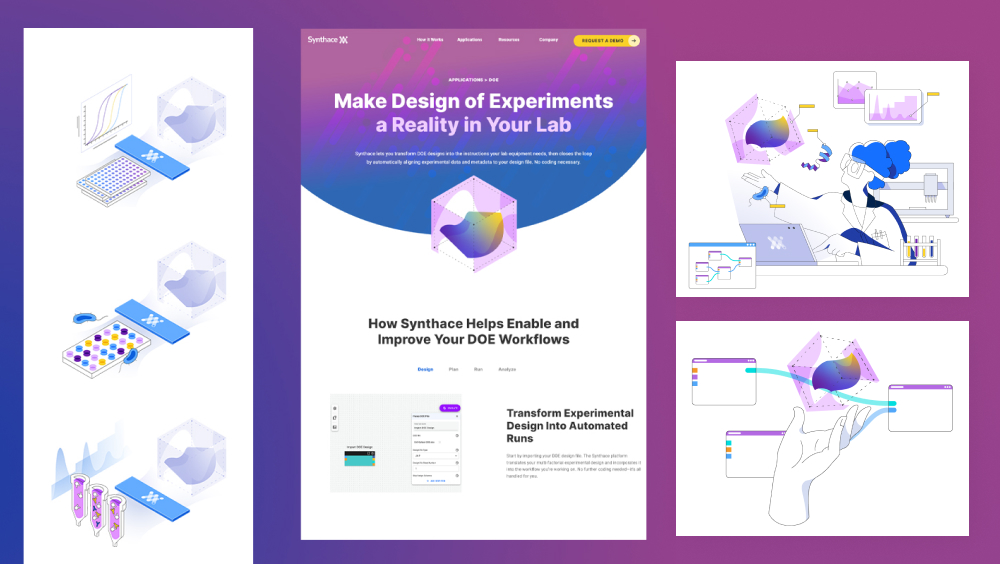Click the test tube rack beside the scientist

click(x=921, y=249)
